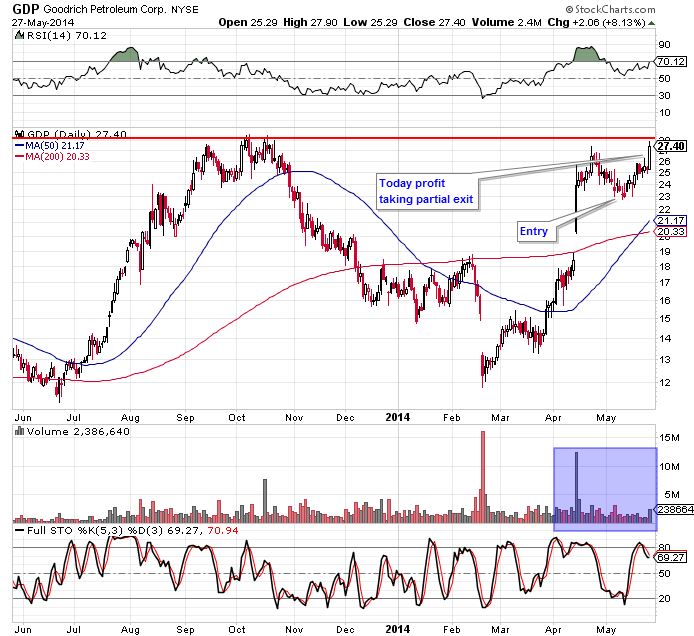694x636 pixels.
Task: Click the Aug label under price chart
Action: tap(130, 417)
